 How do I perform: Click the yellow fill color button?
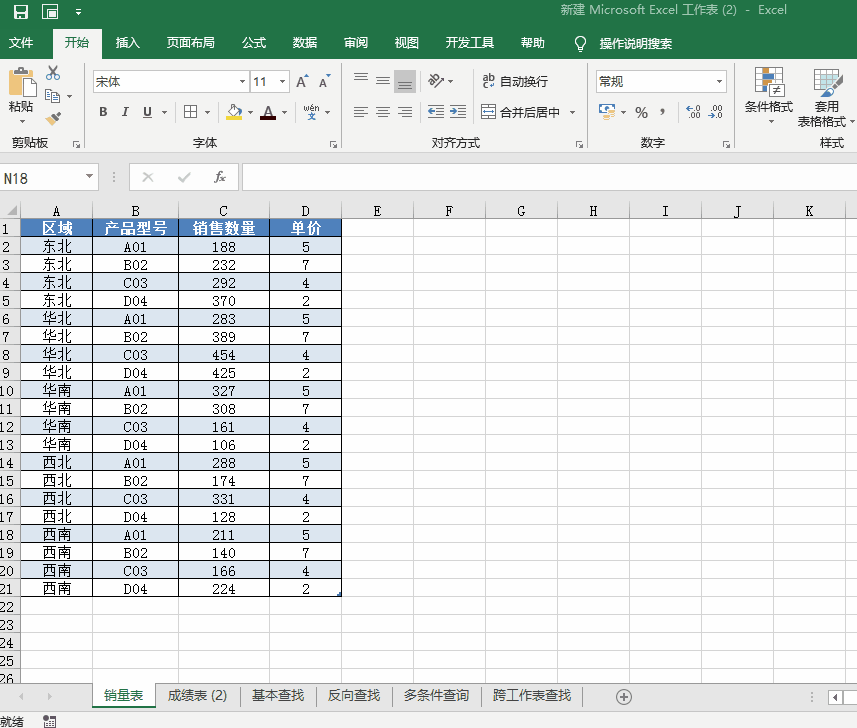click(234, 112)
